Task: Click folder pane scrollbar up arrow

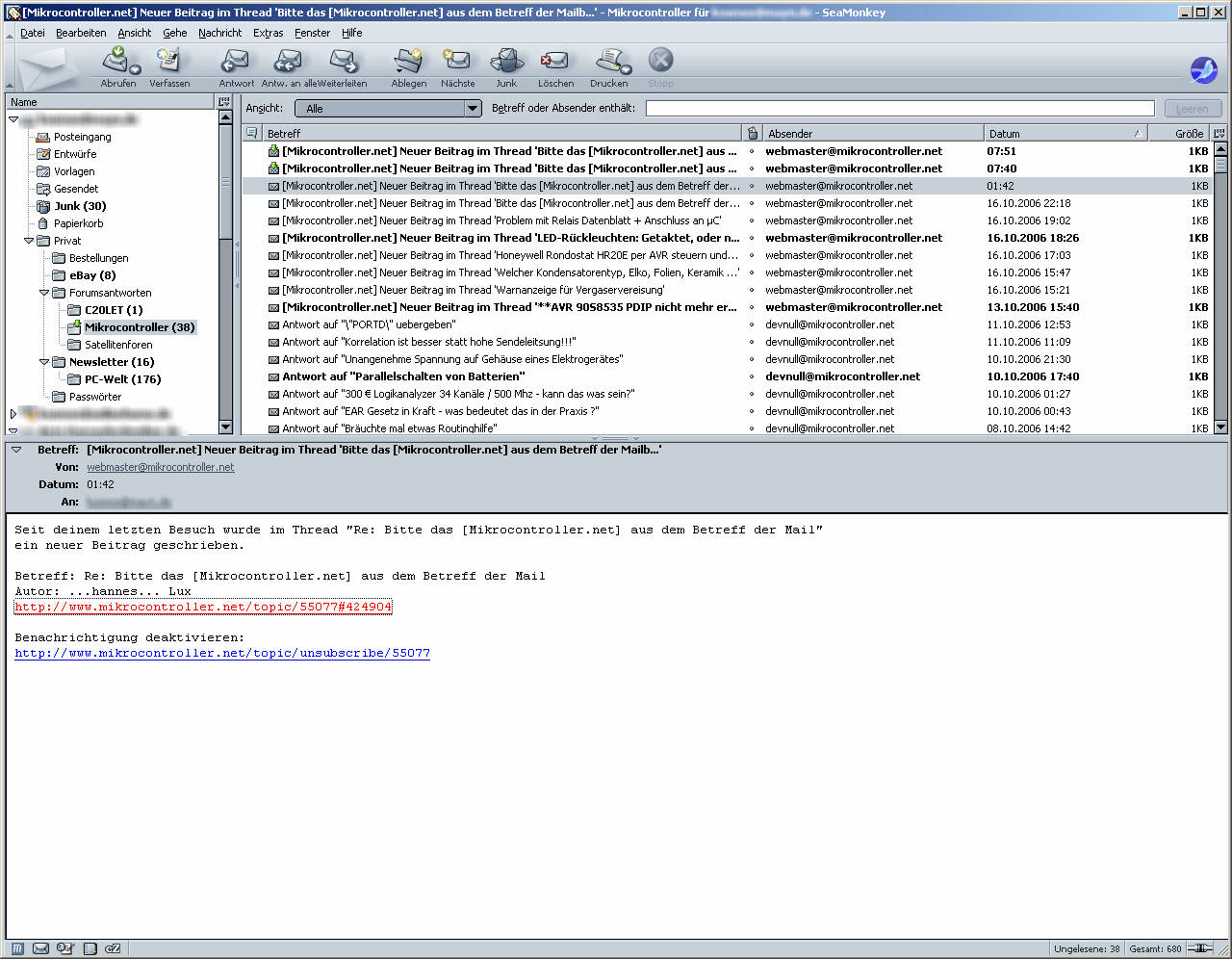Action: coord(226,117)
